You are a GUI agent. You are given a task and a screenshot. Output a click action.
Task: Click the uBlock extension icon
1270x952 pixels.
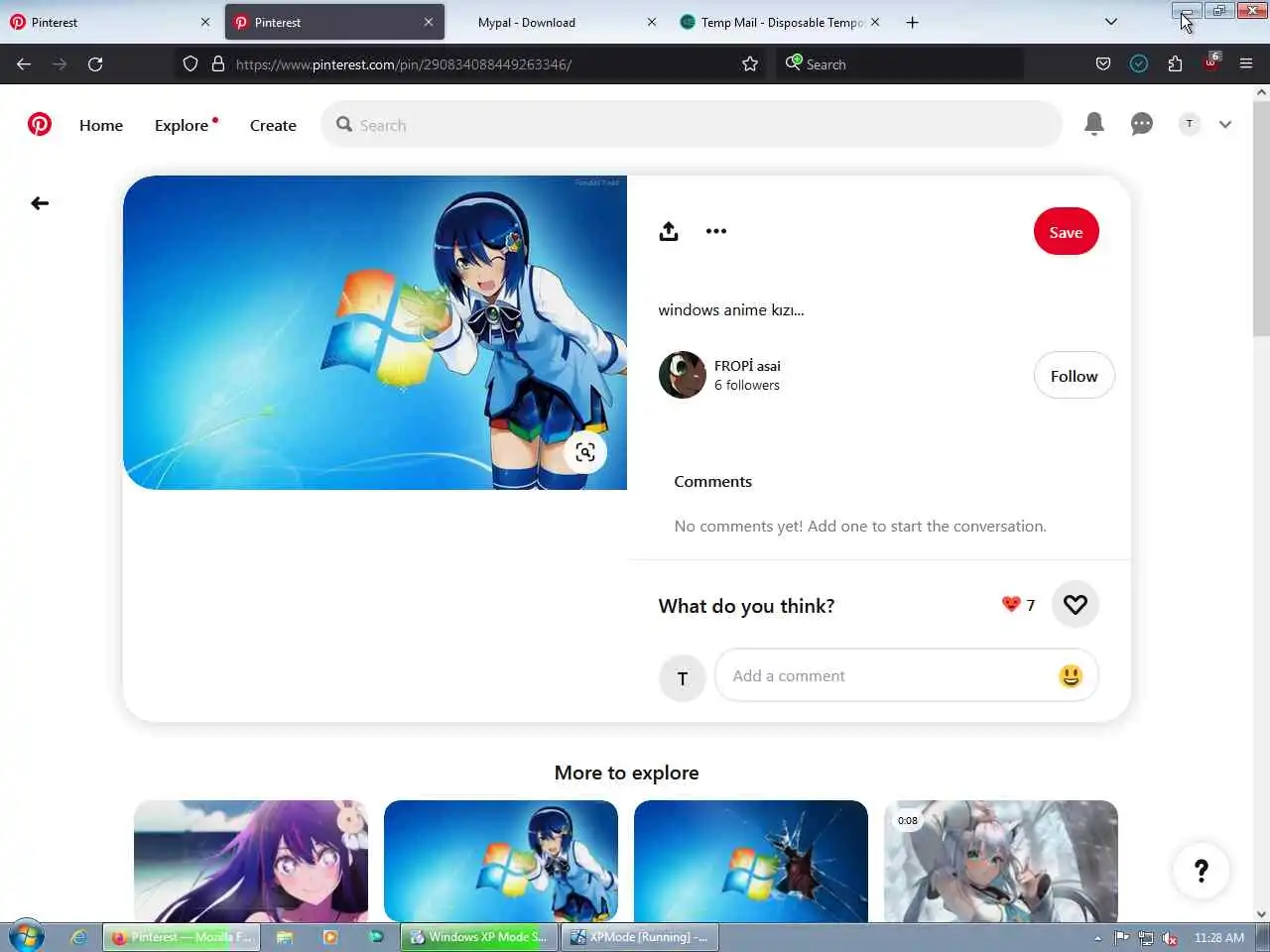click(1211, 62)
